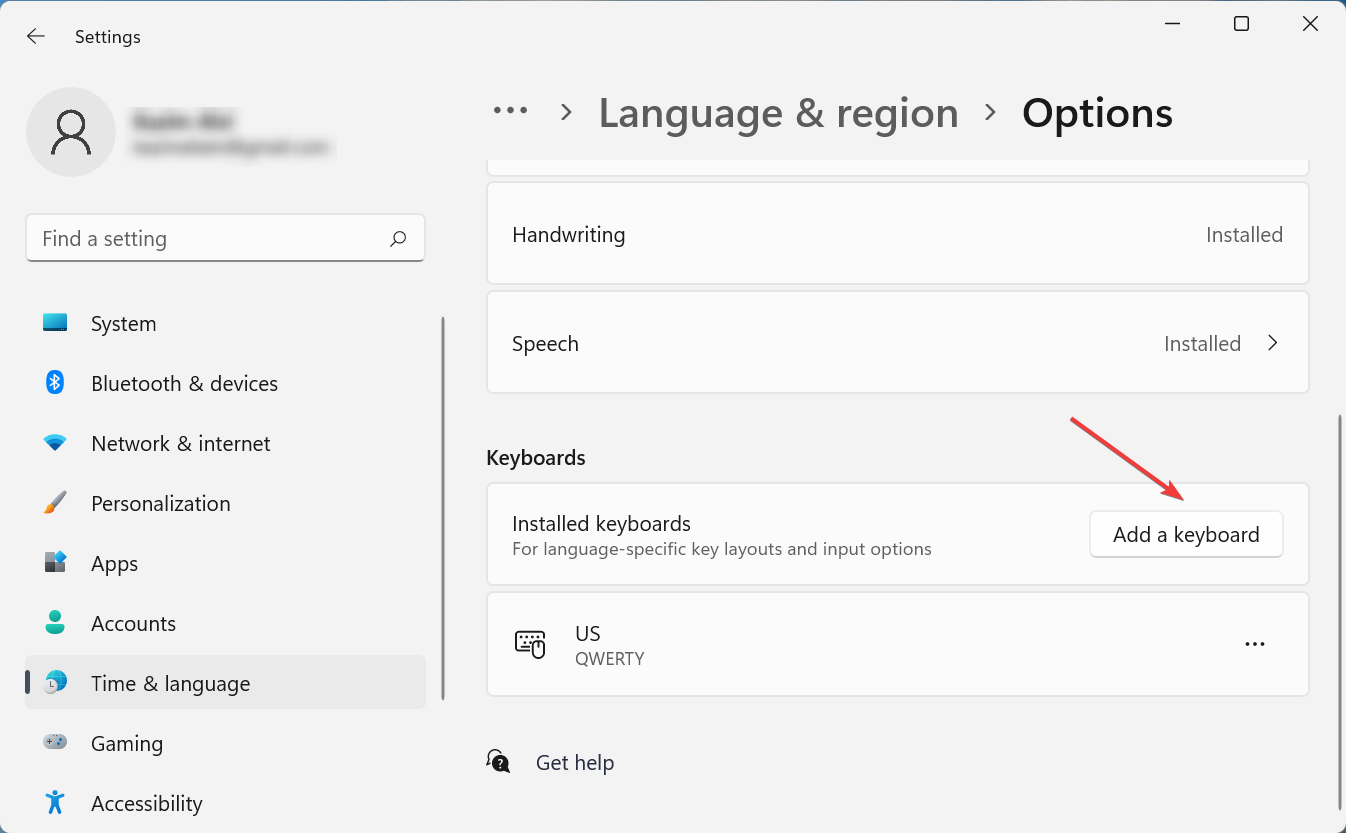Go to Language & region breadcrumb

[x=778, y=113]
